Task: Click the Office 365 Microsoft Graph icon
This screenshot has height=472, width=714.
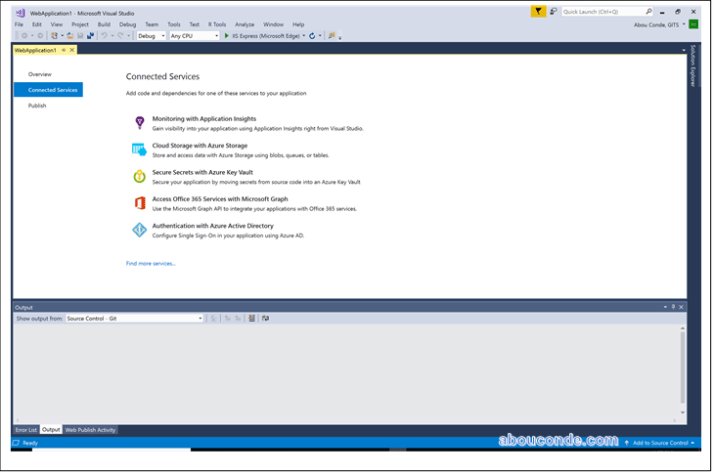Action: pos(140,203)
